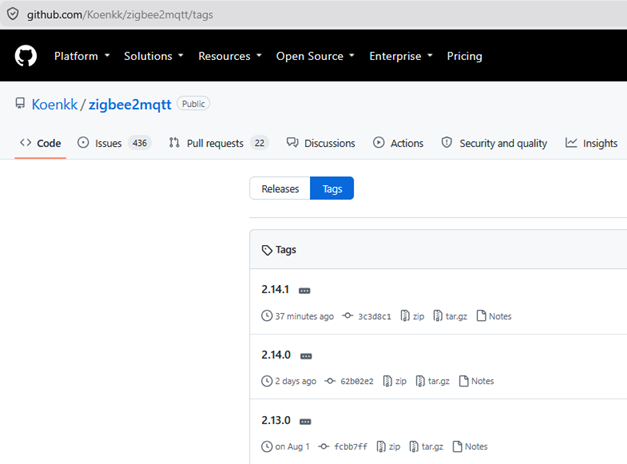Open tag 2.14.1
The height and width of the screenshot is (464, 627).
coord(275,289)
